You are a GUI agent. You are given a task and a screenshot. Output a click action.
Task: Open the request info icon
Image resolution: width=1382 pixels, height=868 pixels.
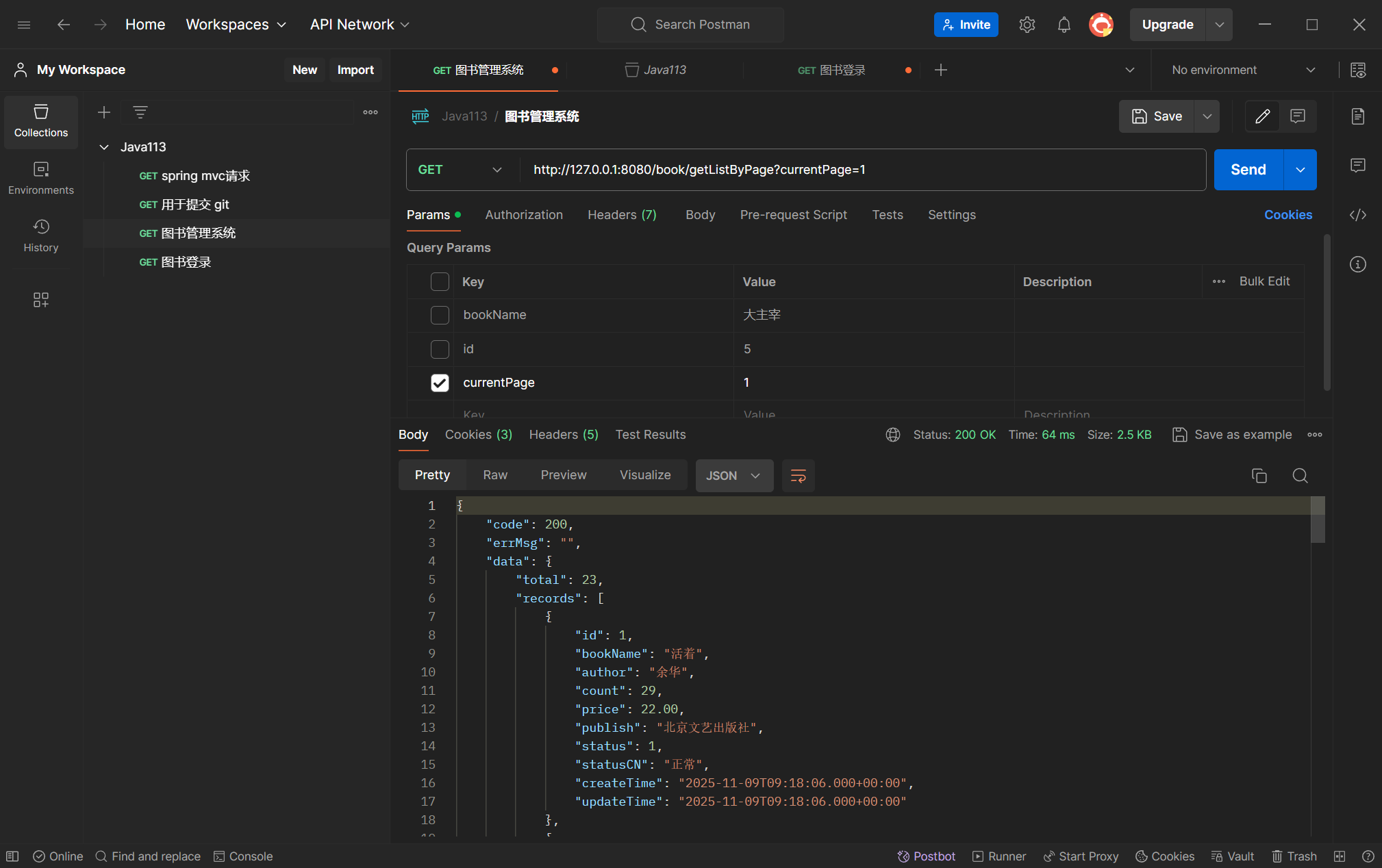[x=1358, y=264]
